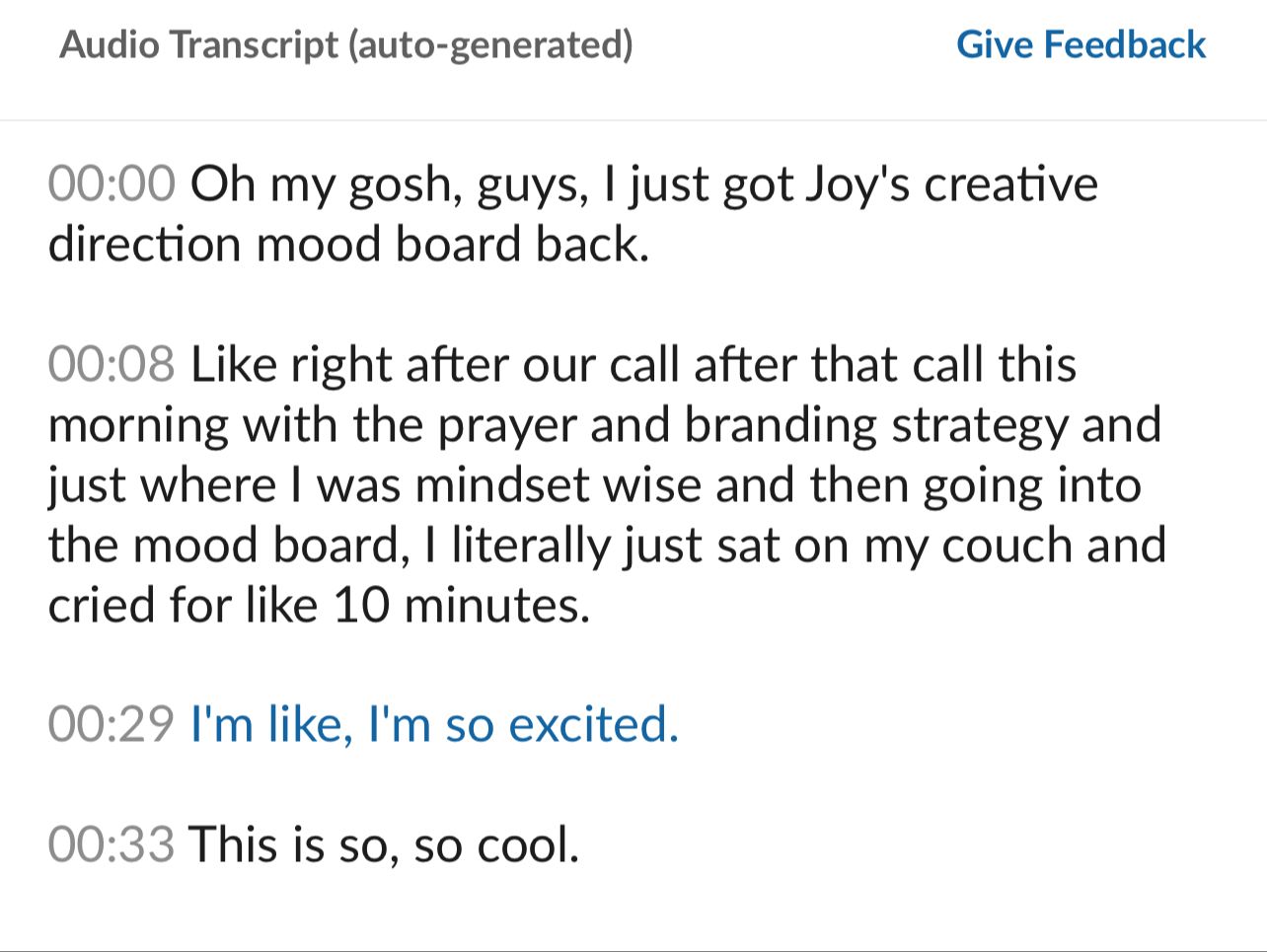Screen dimensions: 1267x952
Task: Jump to the 00:00 timestamp
Action: [x=112, y=184]
